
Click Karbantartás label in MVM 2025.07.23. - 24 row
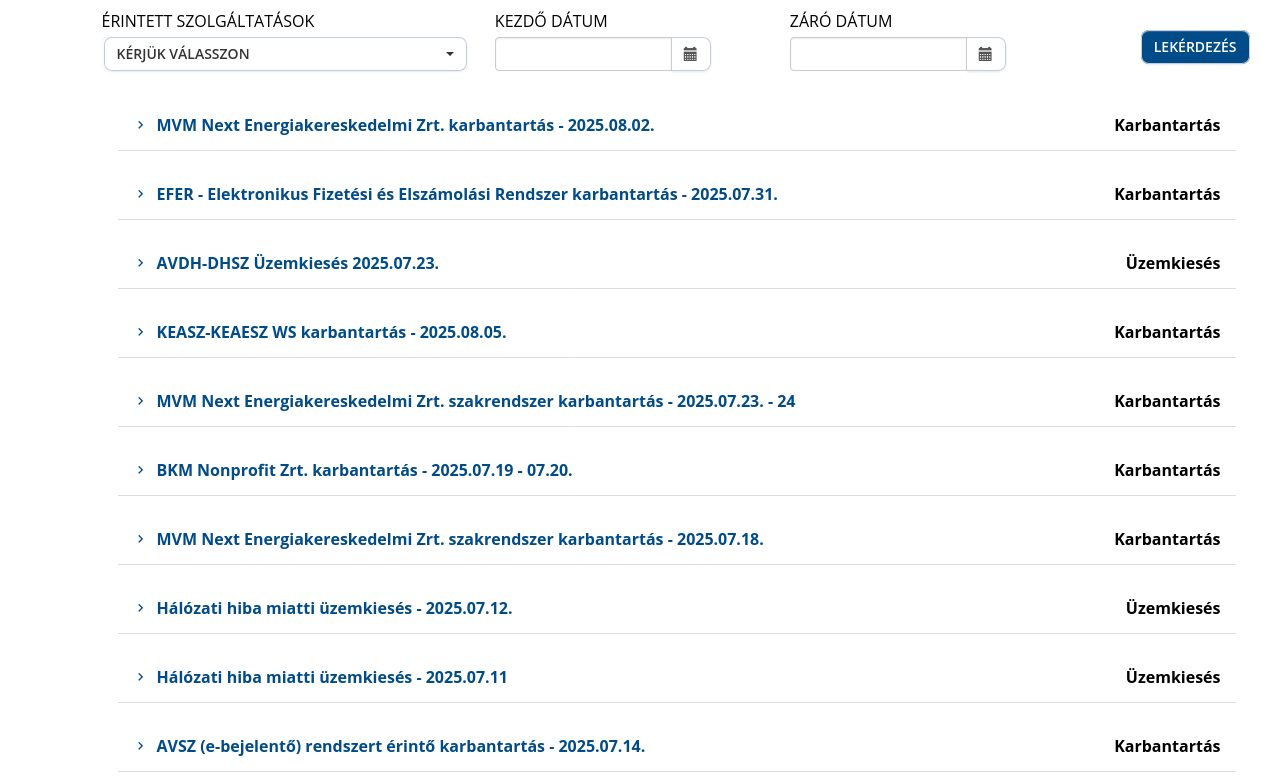click(1167, 401)
